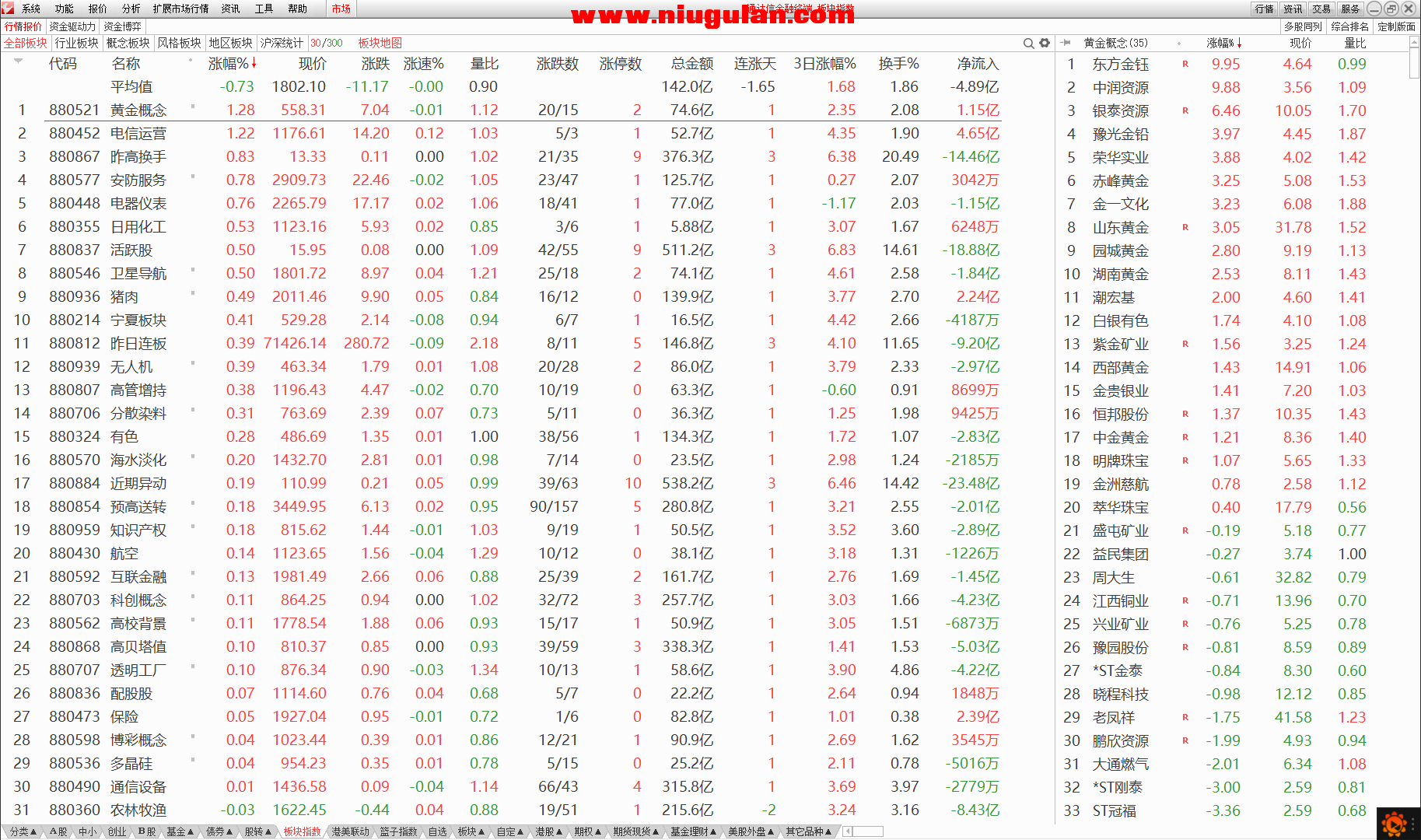Viewport: 1421px width, 840px height.
Task: Open the 功能 menu
Action: point(64,9)
